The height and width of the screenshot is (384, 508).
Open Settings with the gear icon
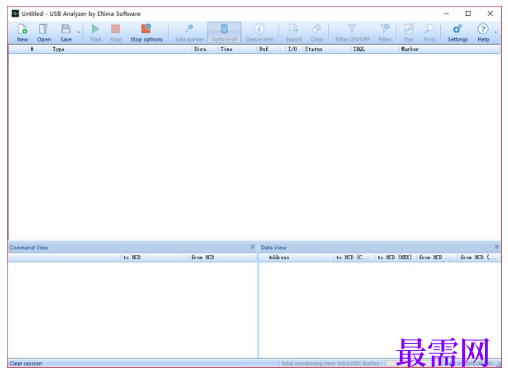(457, 33)
